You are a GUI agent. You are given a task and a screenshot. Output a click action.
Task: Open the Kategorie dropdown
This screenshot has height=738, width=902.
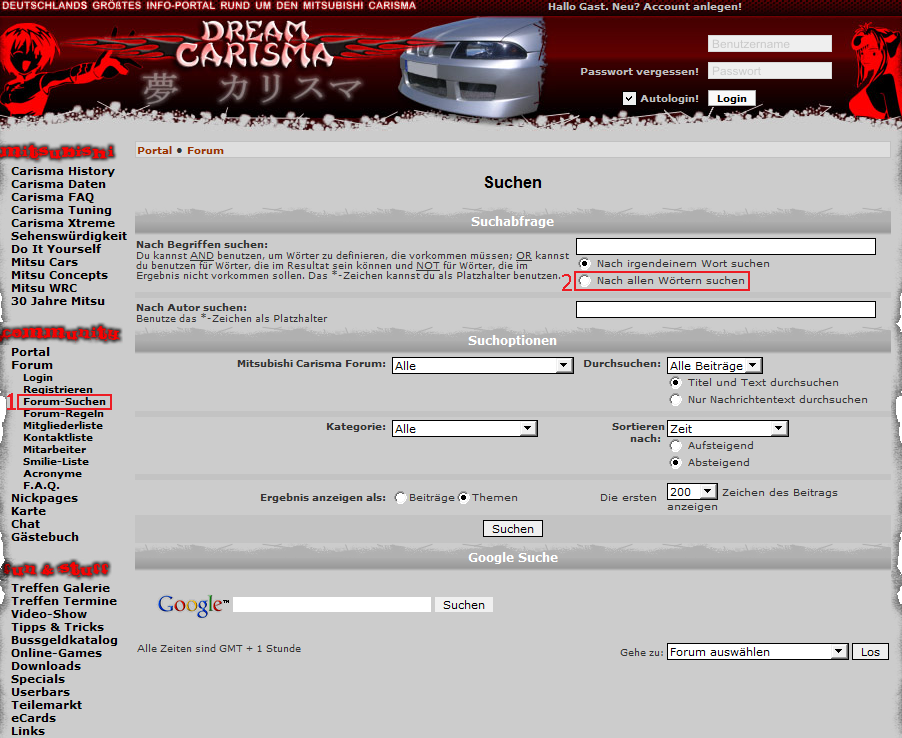pyautogui.click(x=465, y=429)
